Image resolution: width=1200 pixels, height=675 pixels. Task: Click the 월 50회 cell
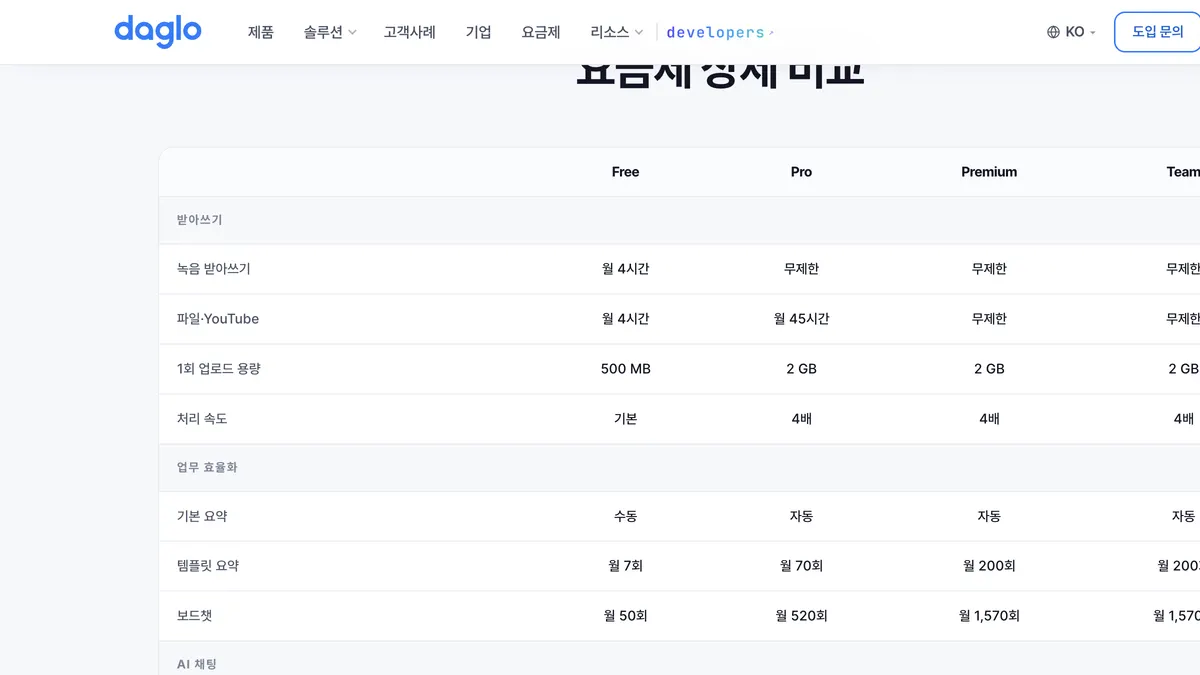pos(625,616)
